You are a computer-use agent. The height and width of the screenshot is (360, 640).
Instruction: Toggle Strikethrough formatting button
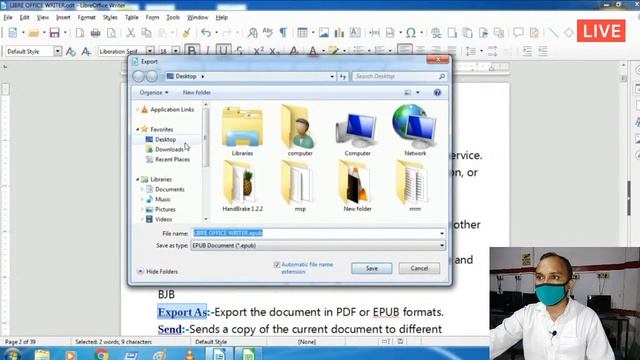(240, 51)
